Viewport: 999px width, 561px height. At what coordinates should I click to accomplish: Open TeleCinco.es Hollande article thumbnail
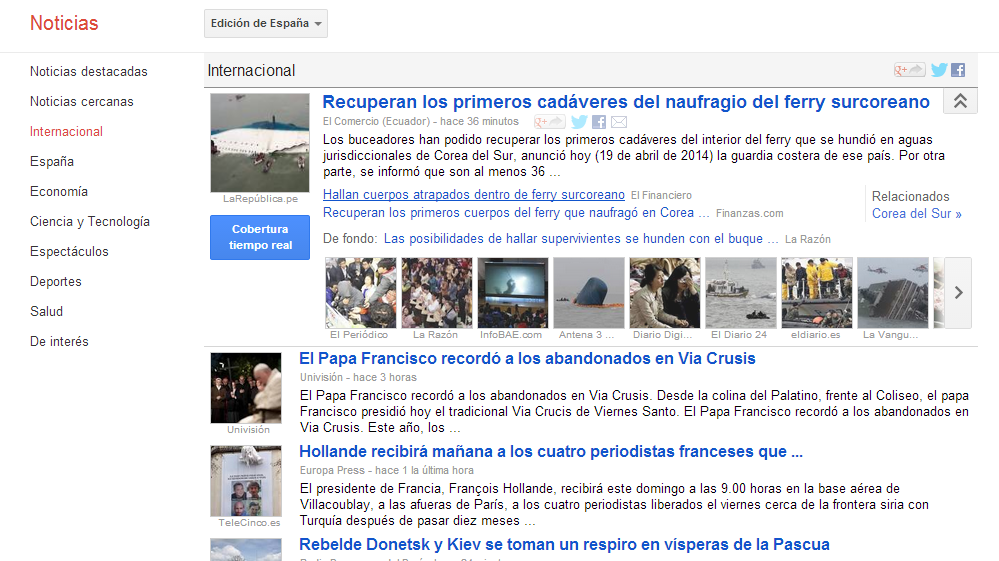[246, 481]
